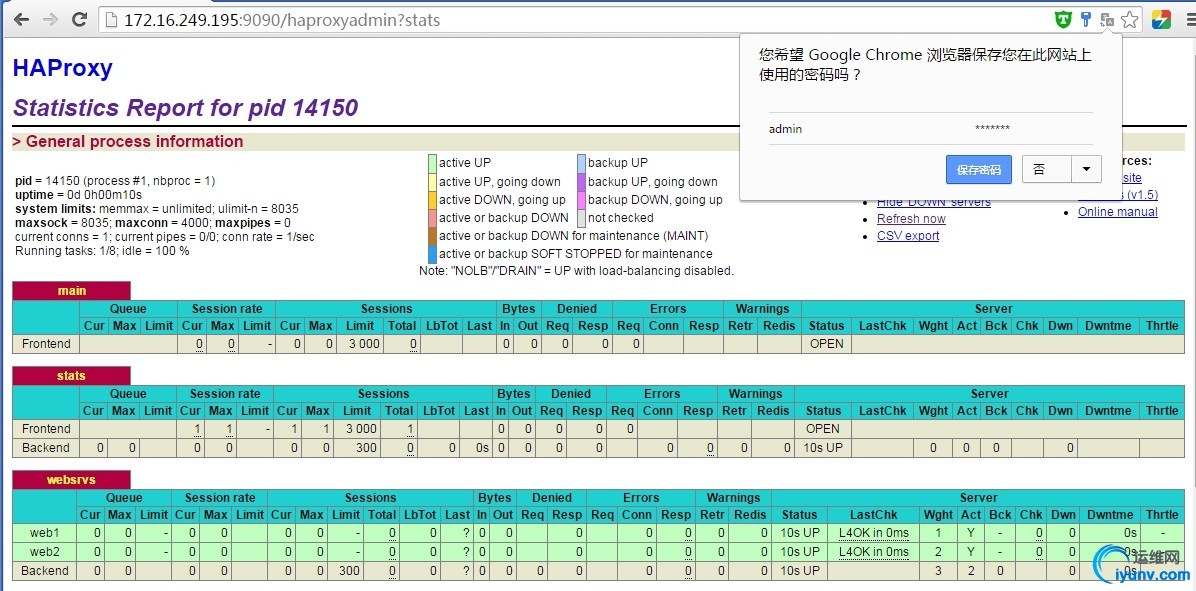This screenshot has height=591, width=1196.
Task: Click the not checked grey swatch
Action: pos(581,217)
